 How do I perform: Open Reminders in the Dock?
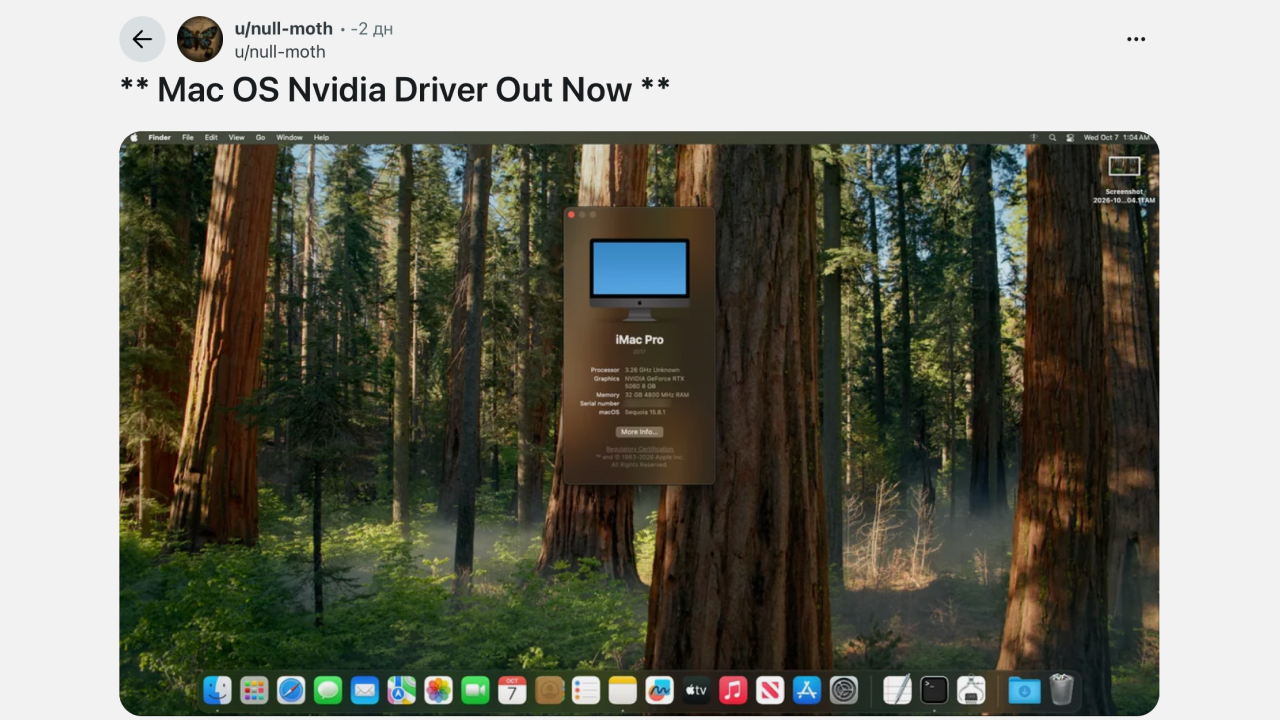586,690
